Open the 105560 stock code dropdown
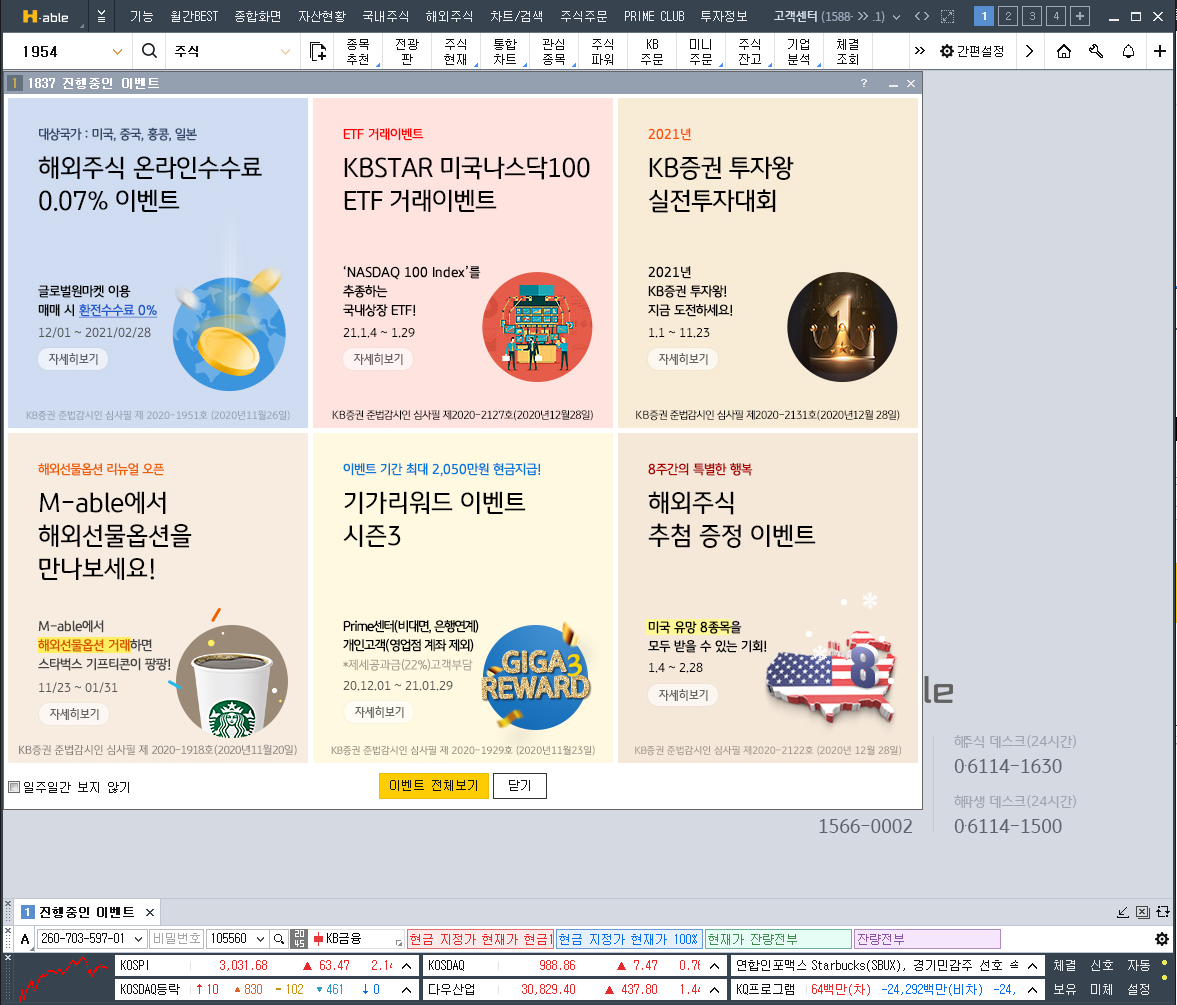Screen dimensions: 1177x1005 tap(260, 939)
